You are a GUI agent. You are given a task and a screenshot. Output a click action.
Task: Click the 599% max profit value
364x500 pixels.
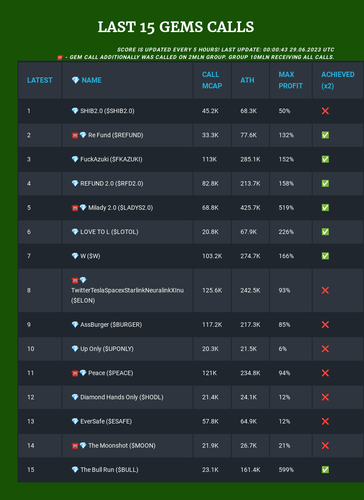click(x=286, y=470)
